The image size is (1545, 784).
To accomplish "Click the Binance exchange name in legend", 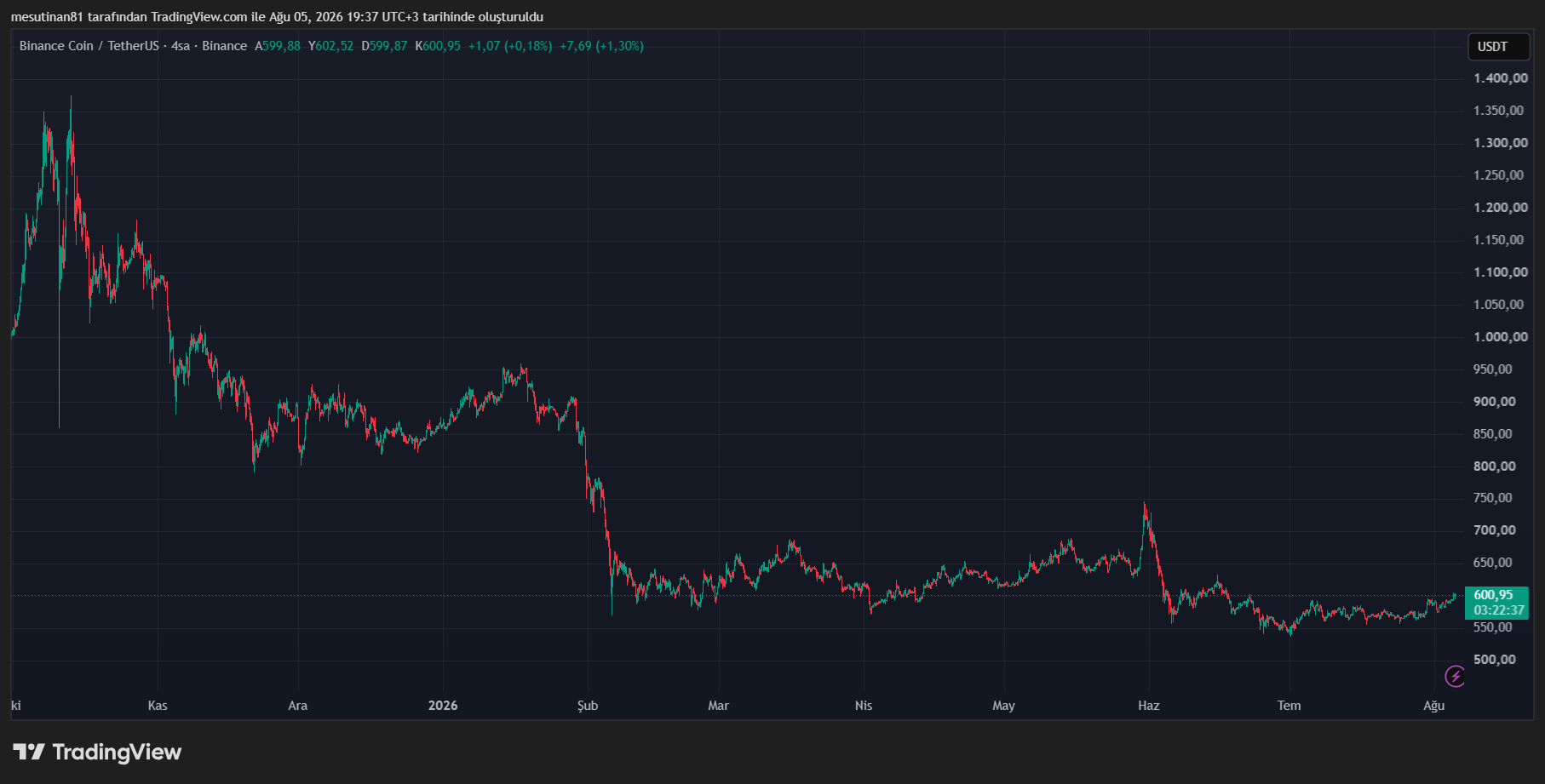I will click(224, 46).
